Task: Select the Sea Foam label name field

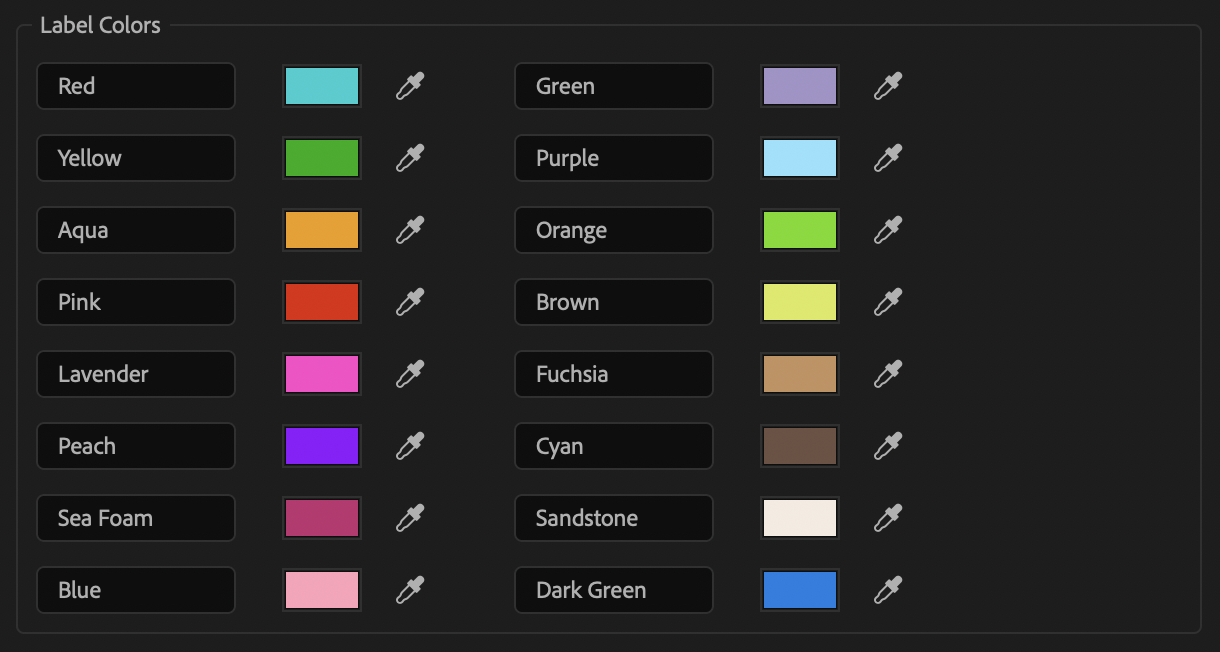Action: [135, 518]
